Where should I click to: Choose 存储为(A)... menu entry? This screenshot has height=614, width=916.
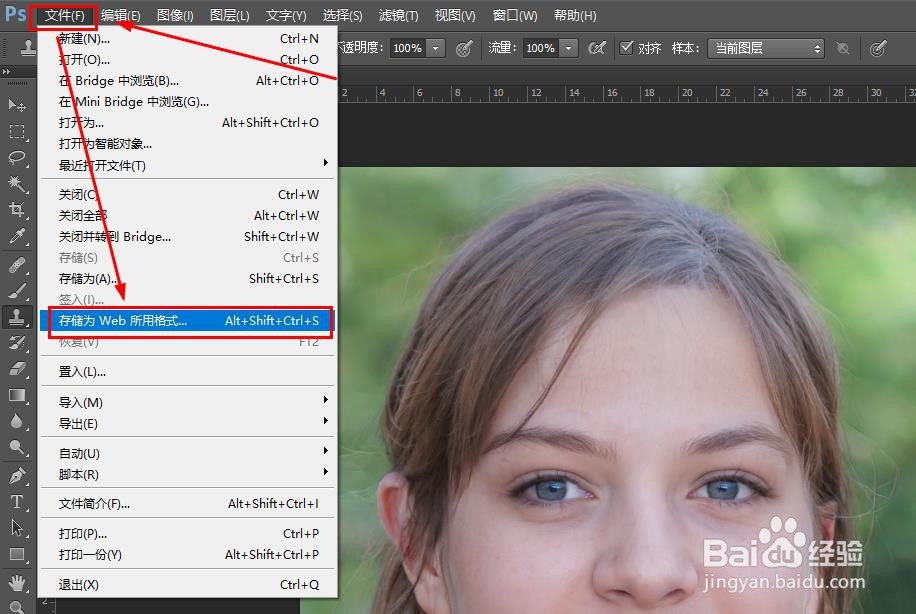coord(188,279)
